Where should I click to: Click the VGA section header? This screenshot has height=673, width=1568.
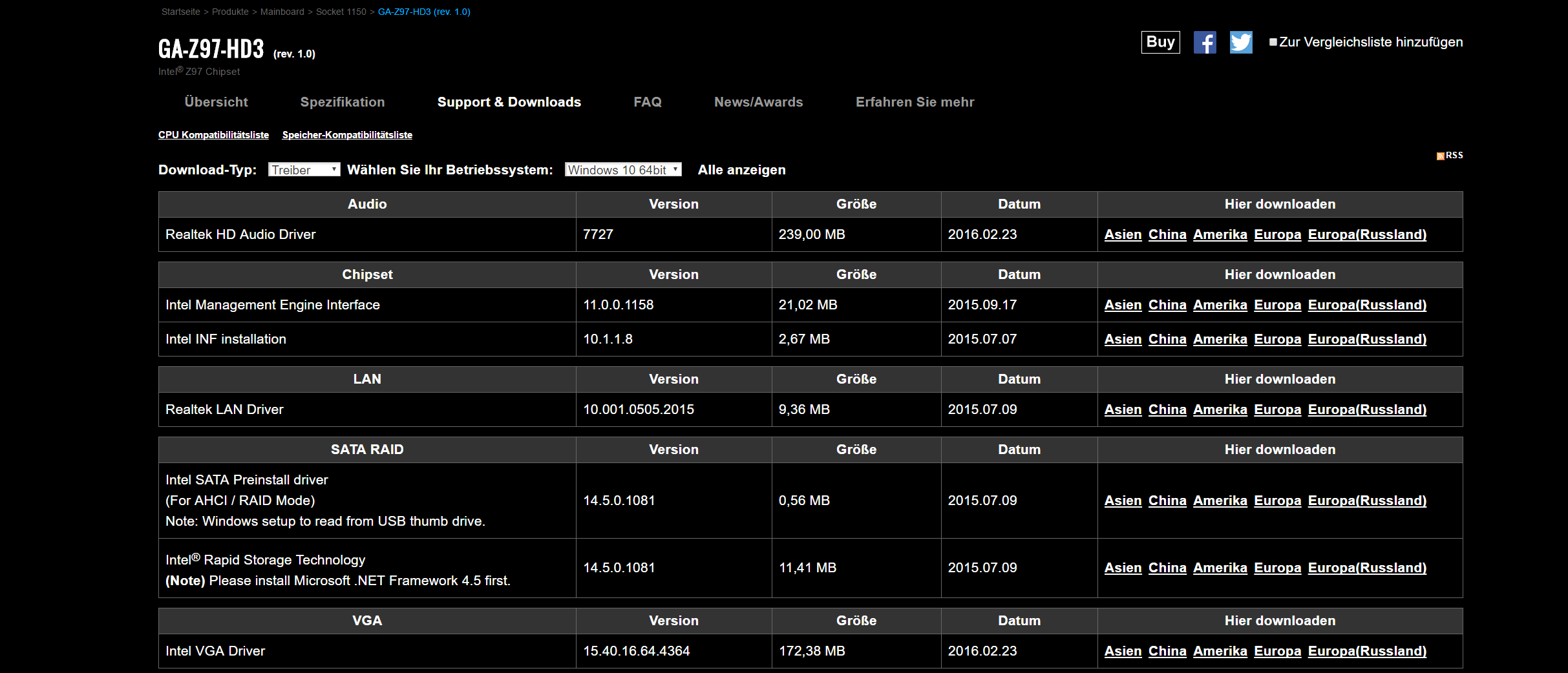[x=367, y=621]
